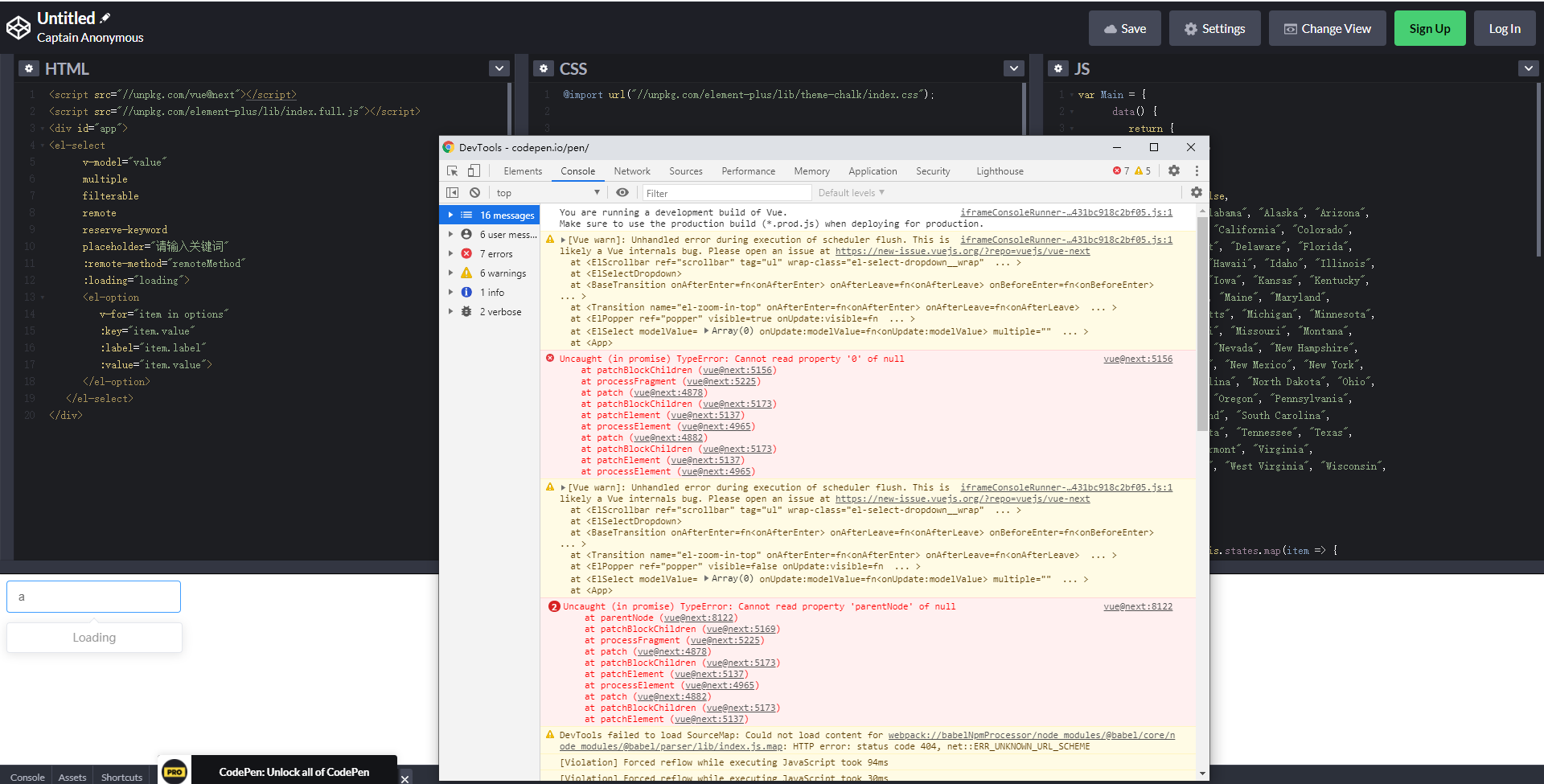This screenshot has width=1544, height=784.
Task: Open console settings gear in filter bar
Action: click(1197, 192)
